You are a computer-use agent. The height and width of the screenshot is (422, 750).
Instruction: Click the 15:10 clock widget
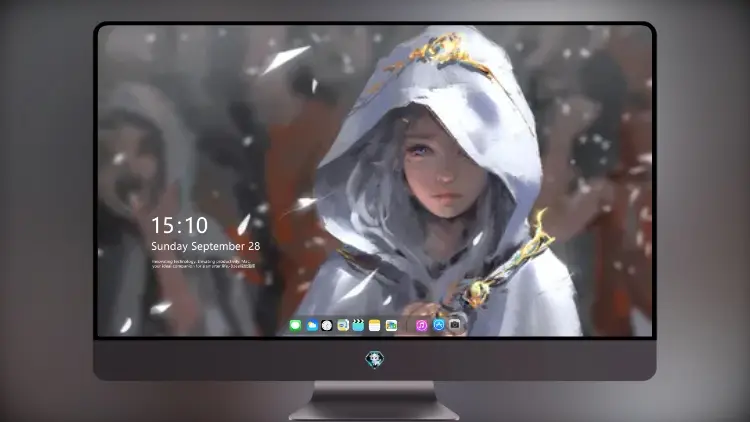(180, 225)
